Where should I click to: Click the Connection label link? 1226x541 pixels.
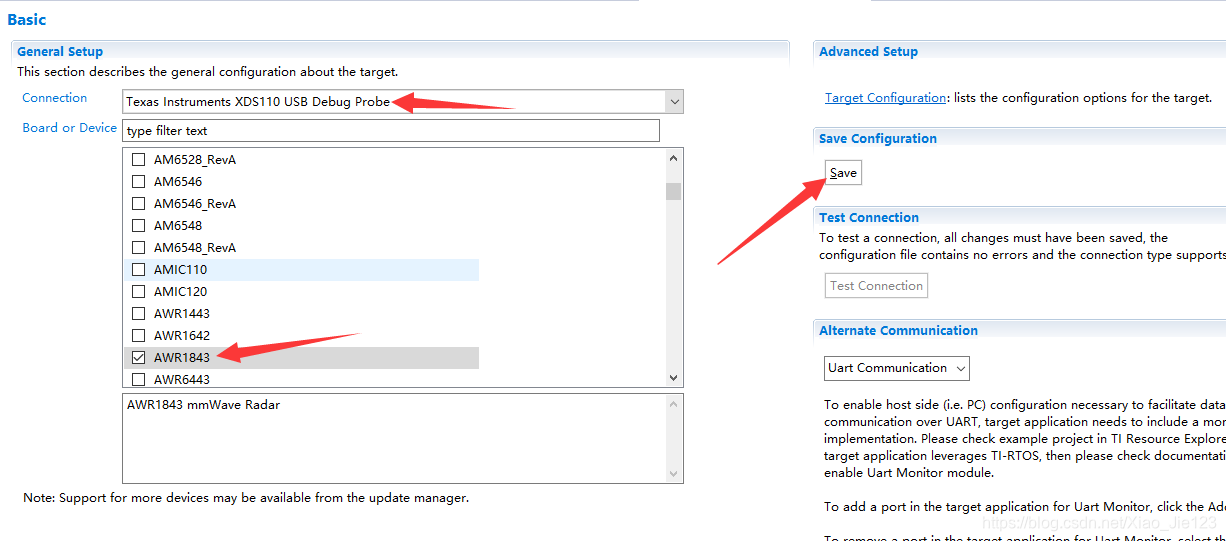click(55, 98)
